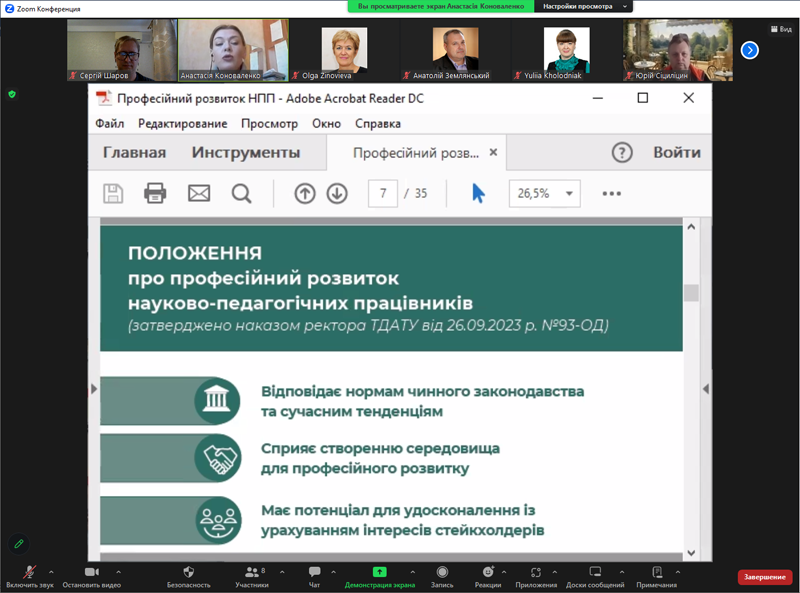Open Настройки просмотра view options dropdown

584,6
